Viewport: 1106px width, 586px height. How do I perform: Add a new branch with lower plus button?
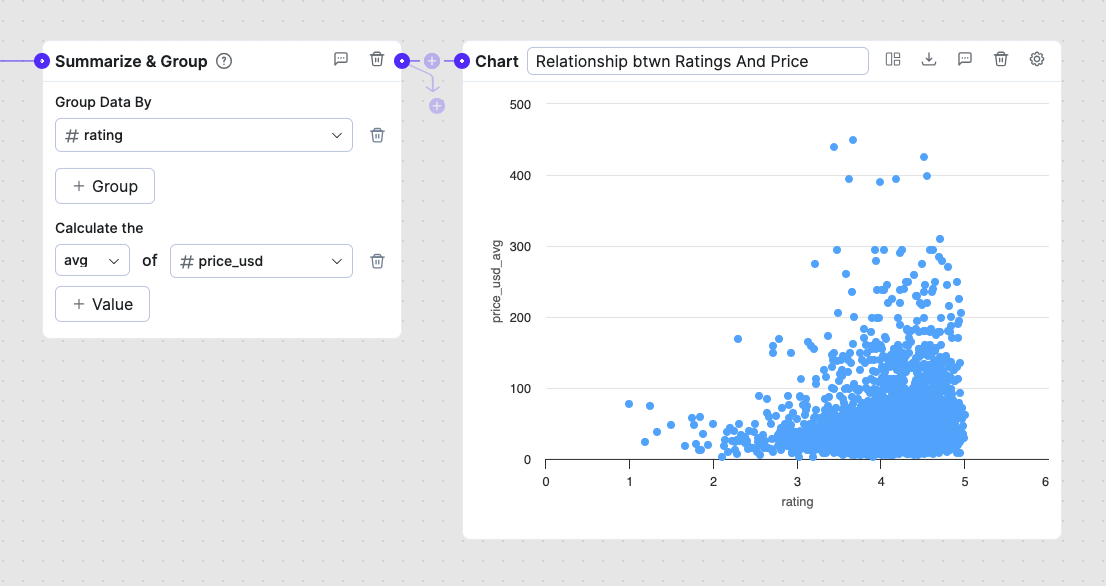coord(437,106)
